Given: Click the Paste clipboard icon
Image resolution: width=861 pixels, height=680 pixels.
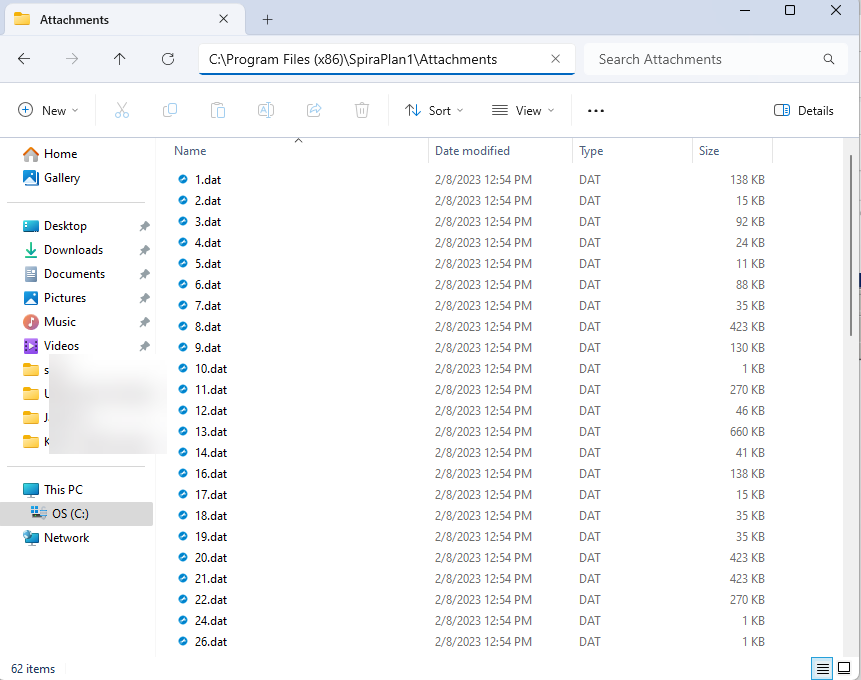Looking at the screenshot, I should point(218,111).
